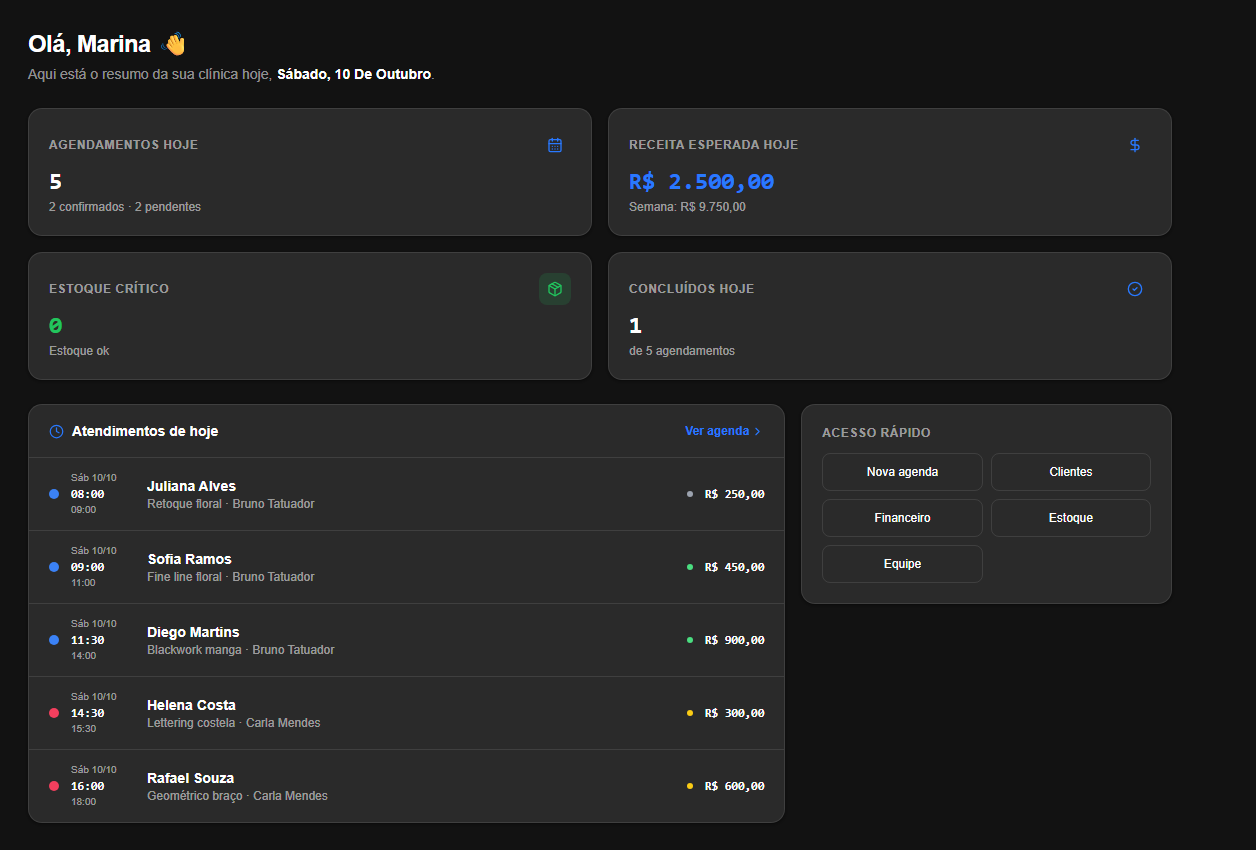Click the Sábado, 10 De Outubro date
The image size is (1256, 850).
pyautogui.click(x=354, y=75)
